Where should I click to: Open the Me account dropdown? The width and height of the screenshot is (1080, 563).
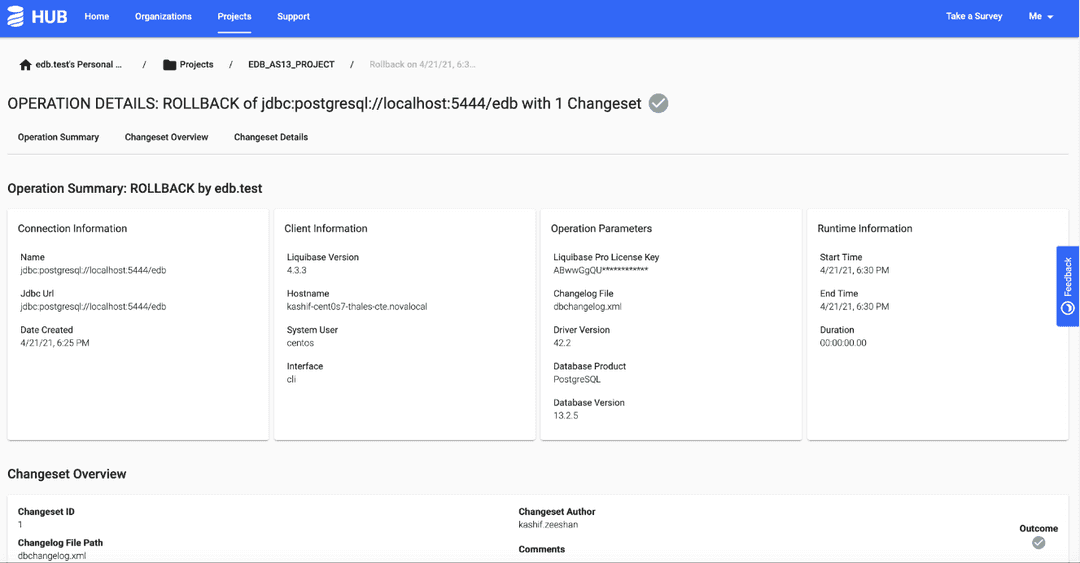coord(1041,17)
